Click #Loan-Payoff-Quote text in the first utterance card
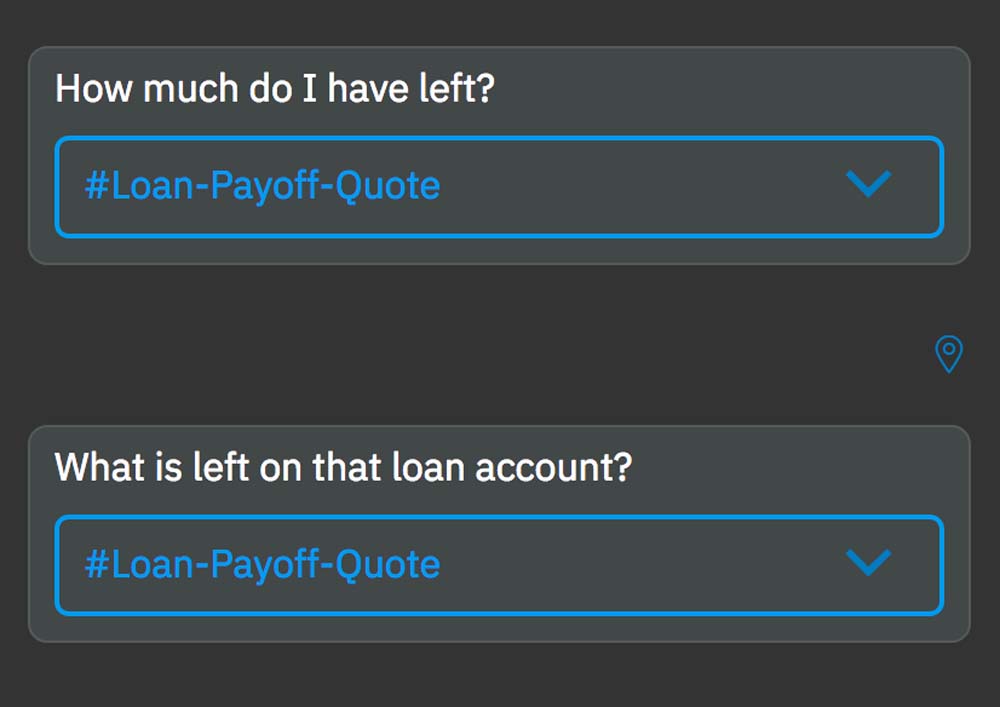Viewport: 1000px width, 707px height. point(262,186)
